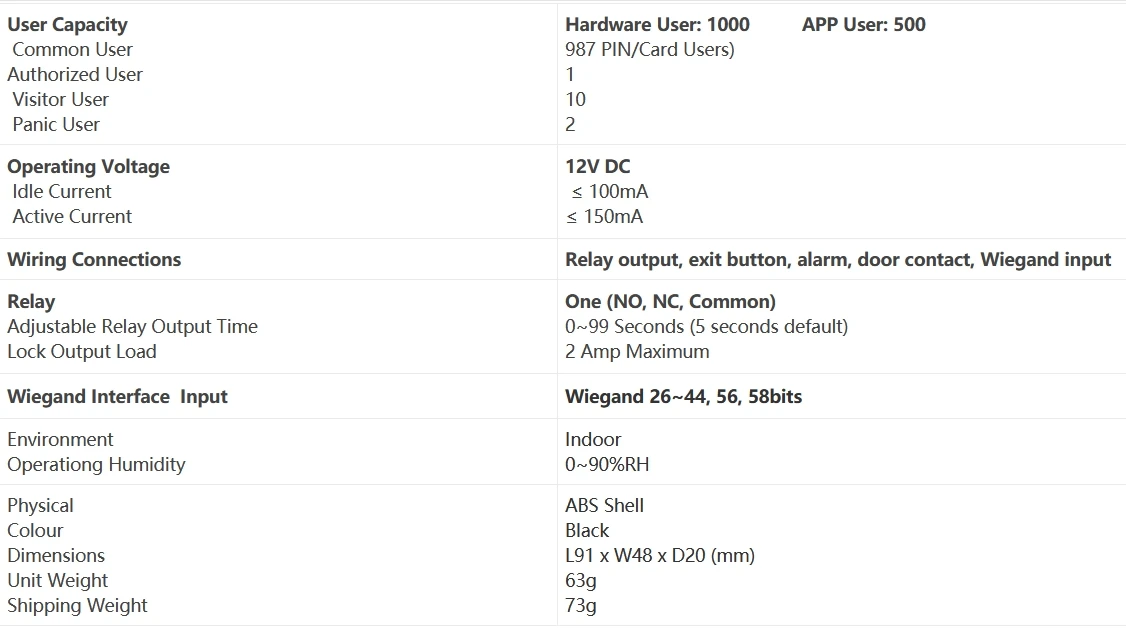Click "One (NO, NC, Common)" relay value
This screenshot has width=1126, height=637.
coord(670,301)
